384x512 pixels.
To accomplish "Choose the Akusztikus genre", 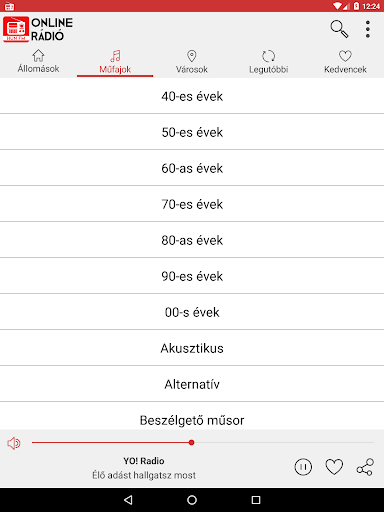I will pos(192,348).
